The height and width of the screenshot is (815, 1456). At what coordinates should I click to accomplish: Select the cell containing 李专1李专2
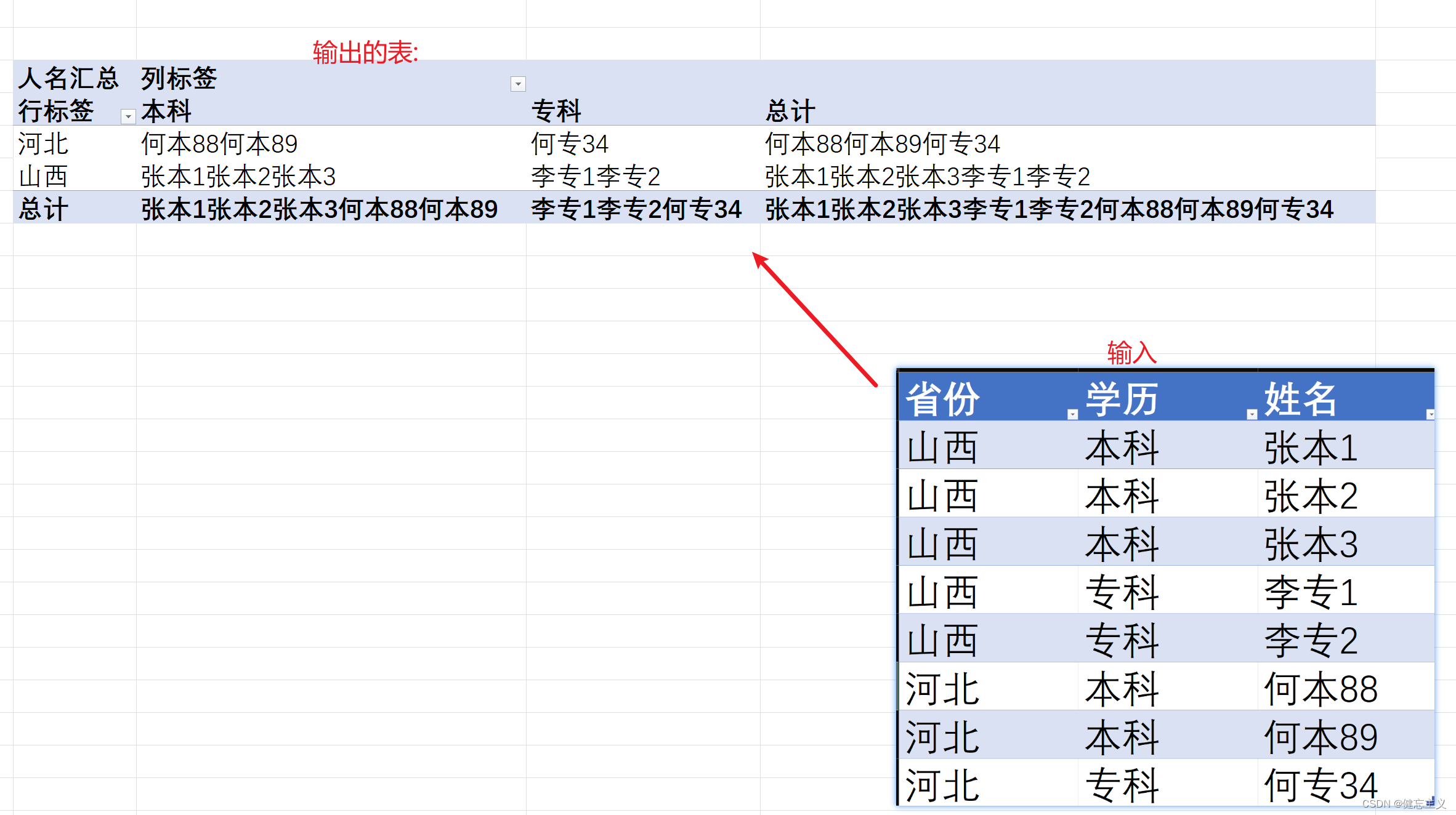595,176
